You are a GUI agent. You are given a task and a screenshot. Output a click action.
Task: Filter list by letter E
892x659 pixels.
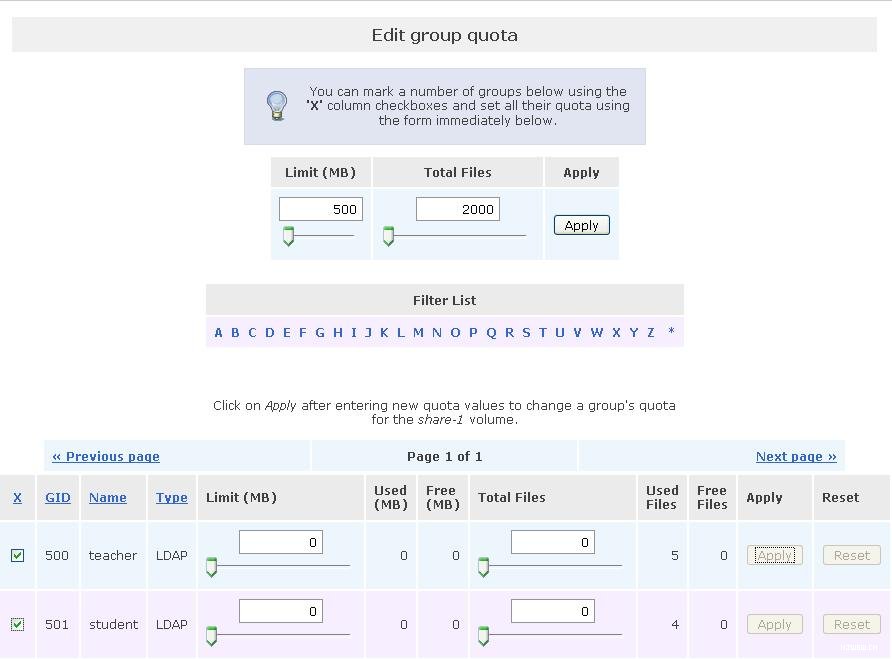coord(287,332)
